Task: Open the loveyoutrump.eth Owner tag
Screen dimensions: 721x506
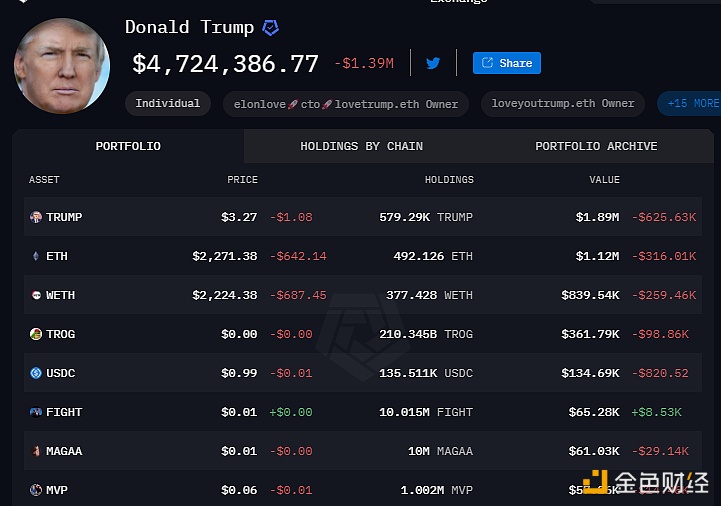Action: point(562,103)
